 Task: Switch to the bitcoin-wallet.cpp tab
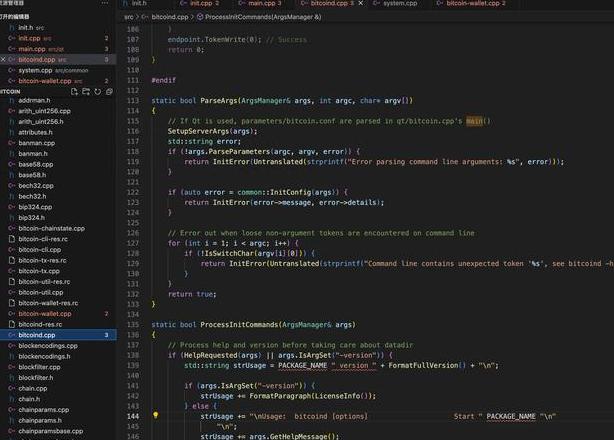pos(472,3)
